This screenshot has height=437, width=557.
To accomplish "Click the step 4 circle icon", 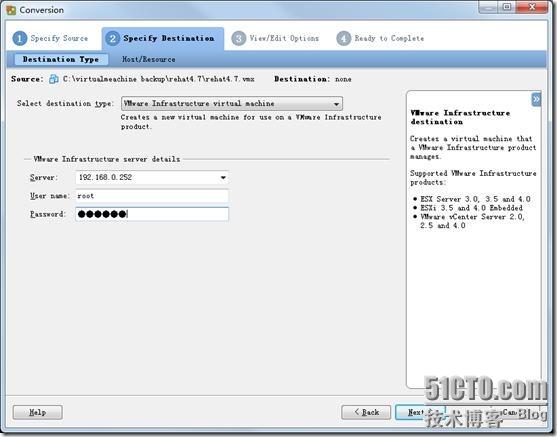I will pyautogui.click(x=344, y=38).
